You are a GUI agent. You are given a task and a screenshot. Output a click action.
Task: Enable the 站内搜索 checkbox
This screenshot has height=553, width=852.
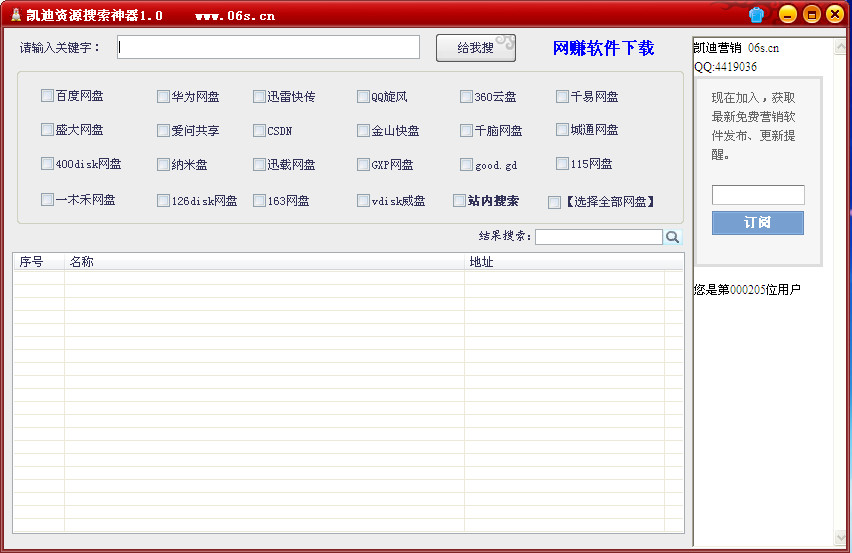tap(459, 200)
